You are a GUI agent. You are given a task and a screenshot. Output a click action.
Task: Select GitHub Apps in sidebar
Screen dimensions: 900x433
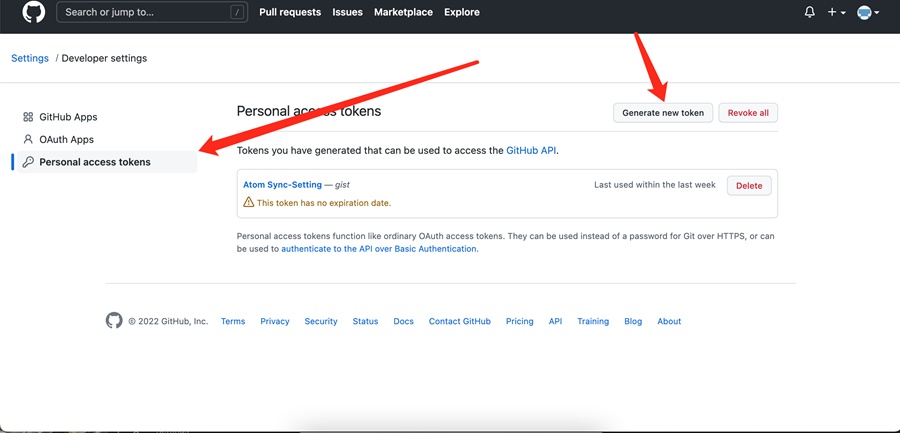68,117
